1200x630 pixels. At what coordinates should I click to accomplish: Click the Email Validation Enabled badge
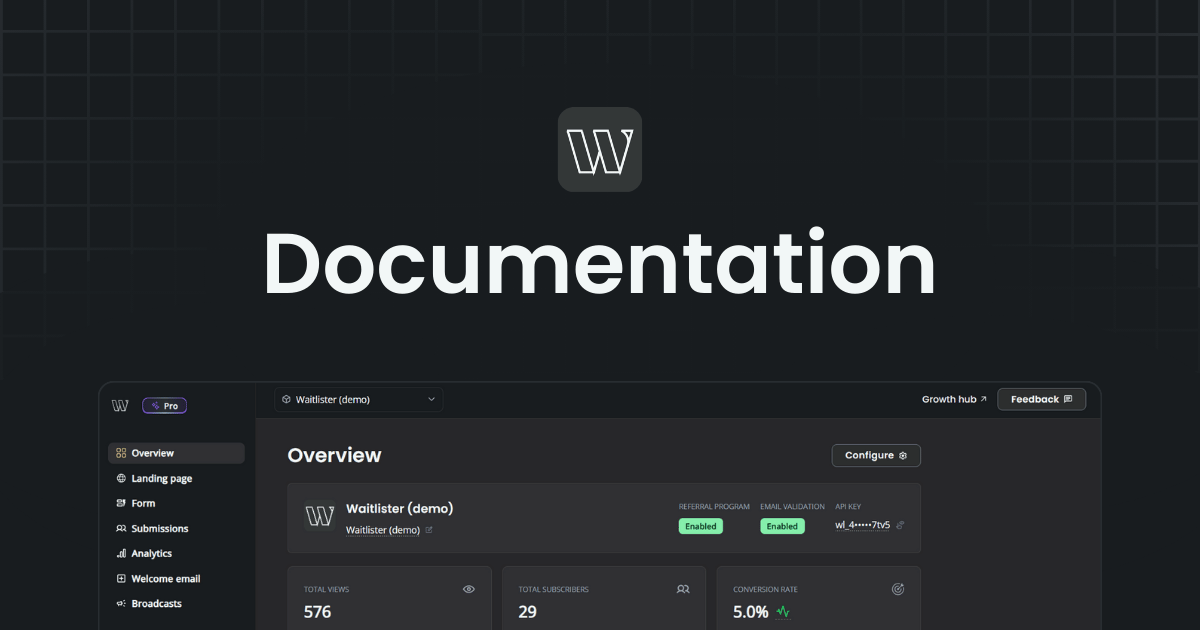pos(782,526)
